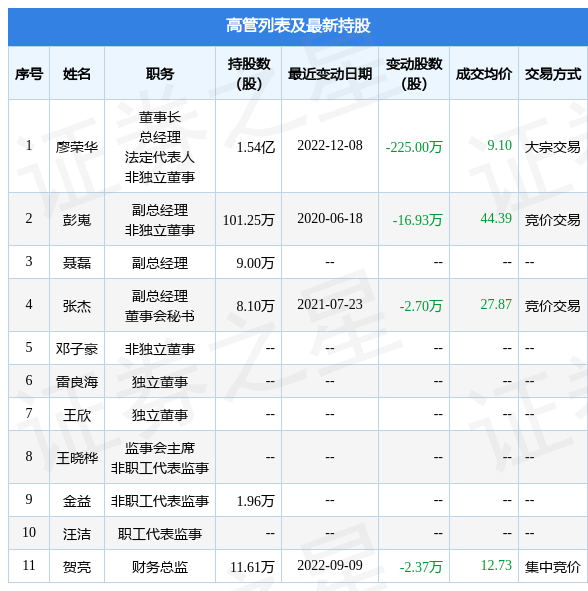
Task: Select the 成交均价 column header
Action: 484,74
